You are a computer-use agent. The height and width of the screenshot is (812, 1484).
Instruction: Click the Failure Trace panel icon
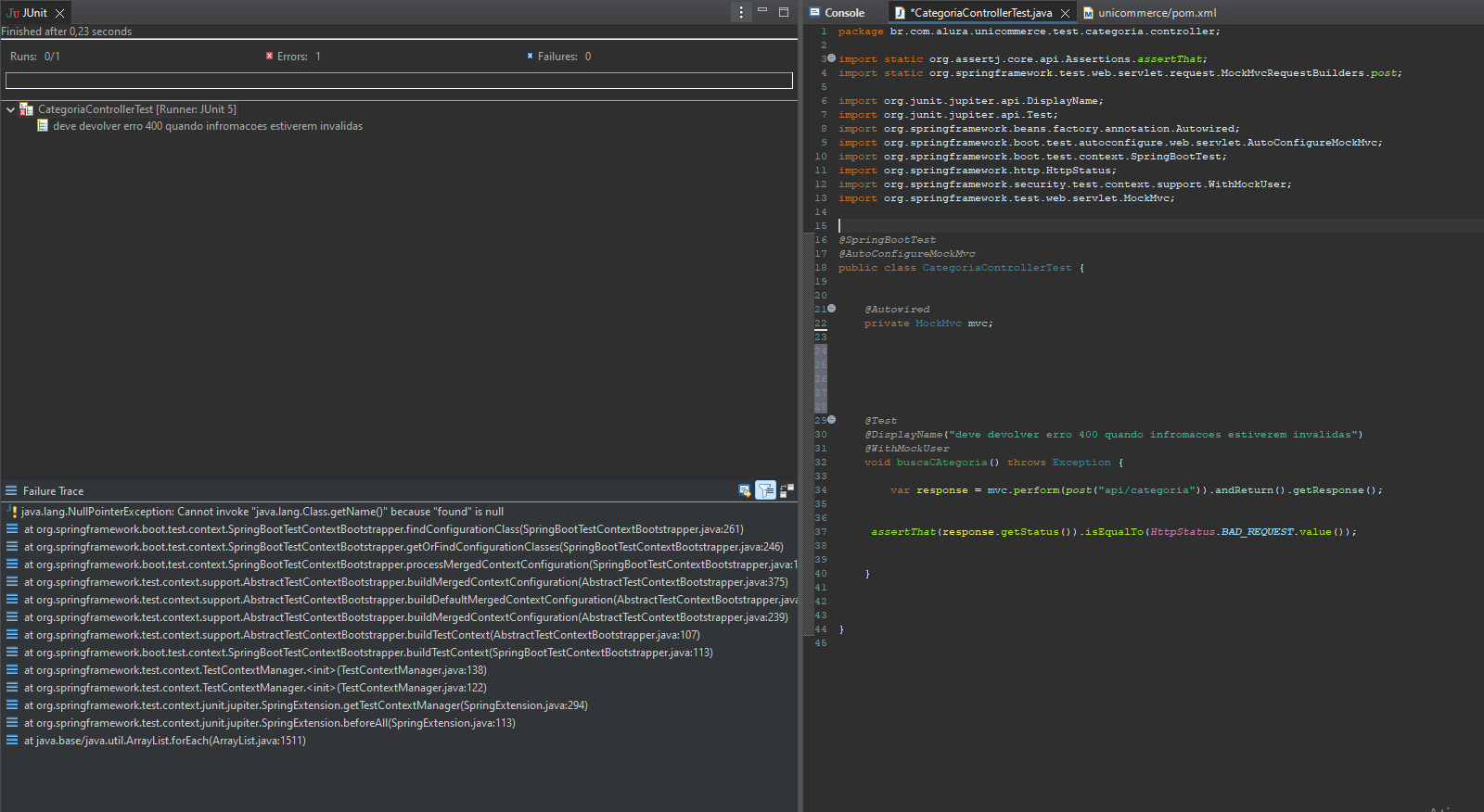[x=11, y=491]
